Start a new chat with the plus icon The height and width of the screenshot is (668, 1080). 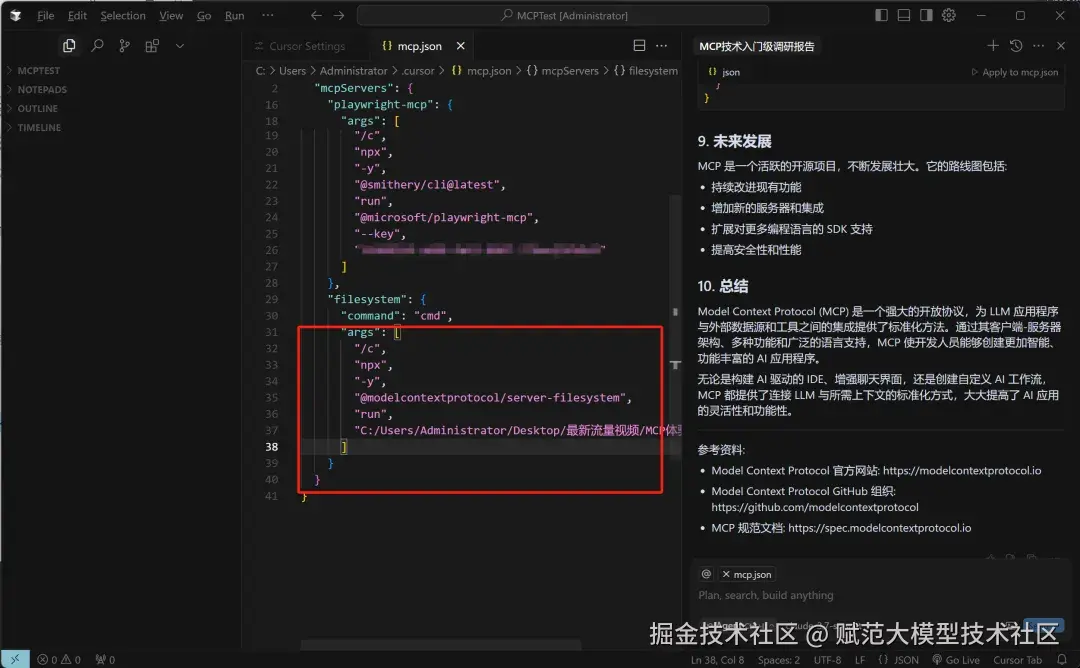[992, 45]
